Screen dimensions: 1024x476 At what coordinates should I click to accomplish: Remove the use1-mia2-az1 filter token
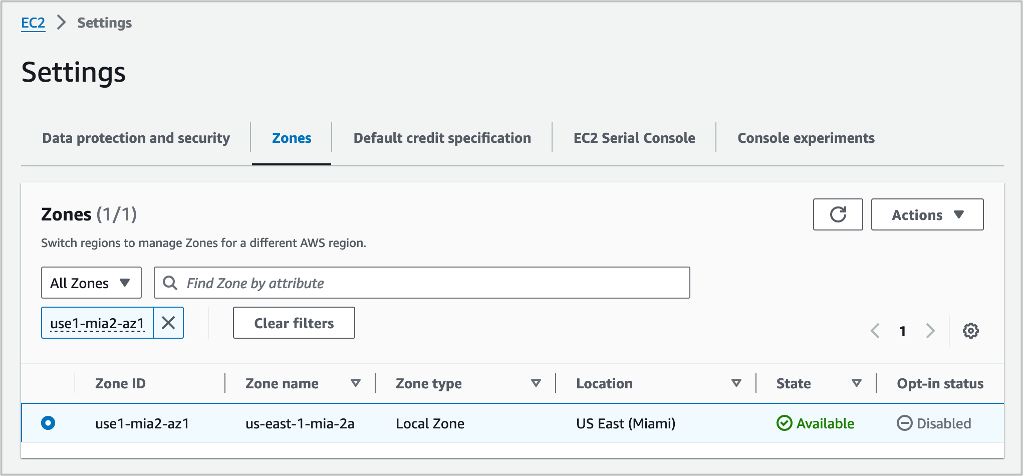[x=168, y=323]
